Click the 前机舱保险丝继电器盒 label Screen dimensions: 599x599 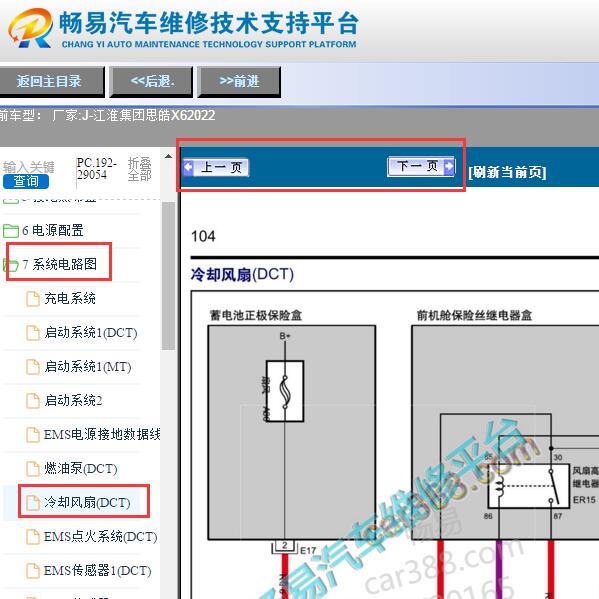pos(474,315)
